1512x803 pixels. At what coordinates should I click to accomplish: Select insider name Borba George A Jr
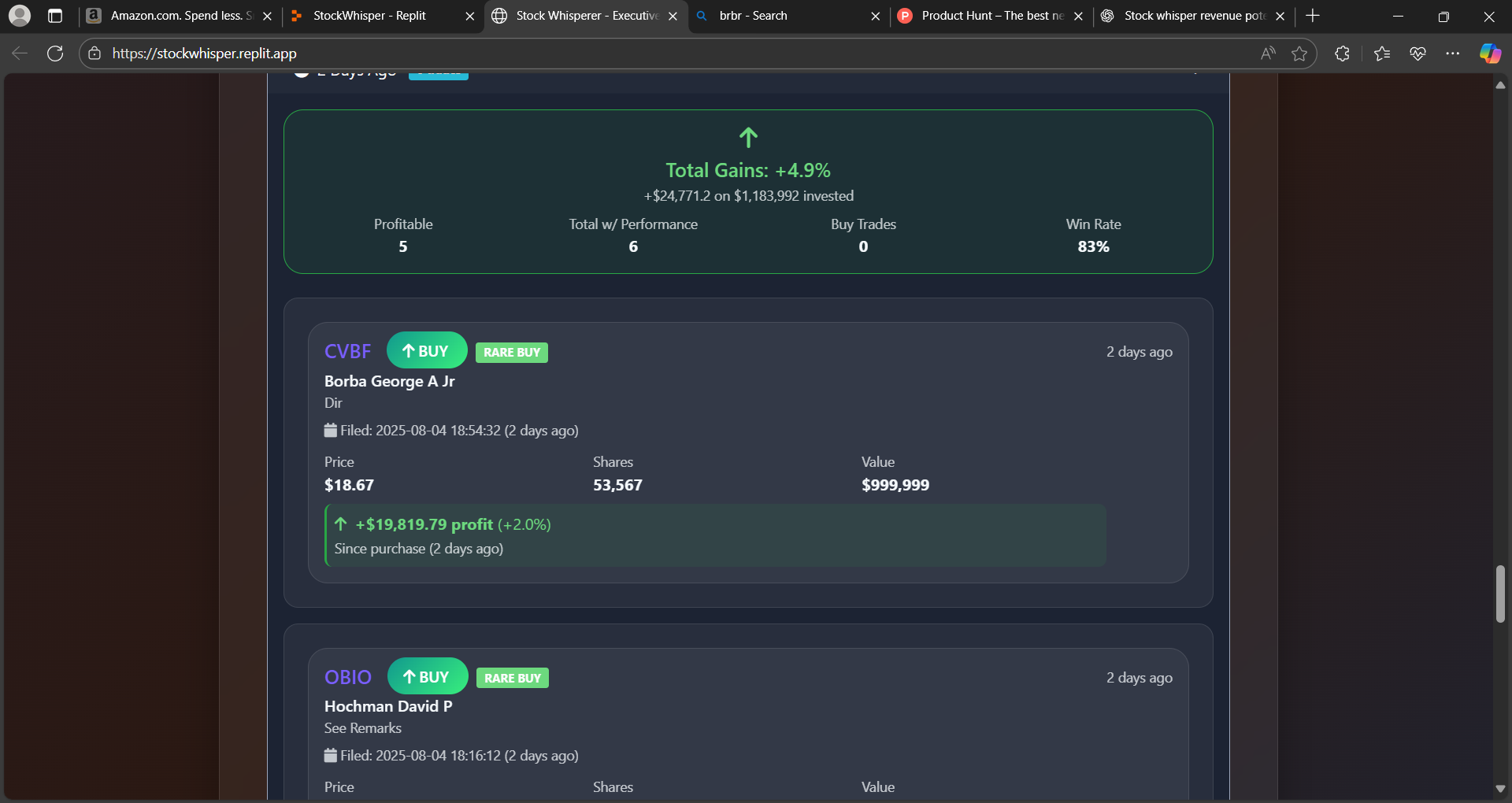pos(390,381)
